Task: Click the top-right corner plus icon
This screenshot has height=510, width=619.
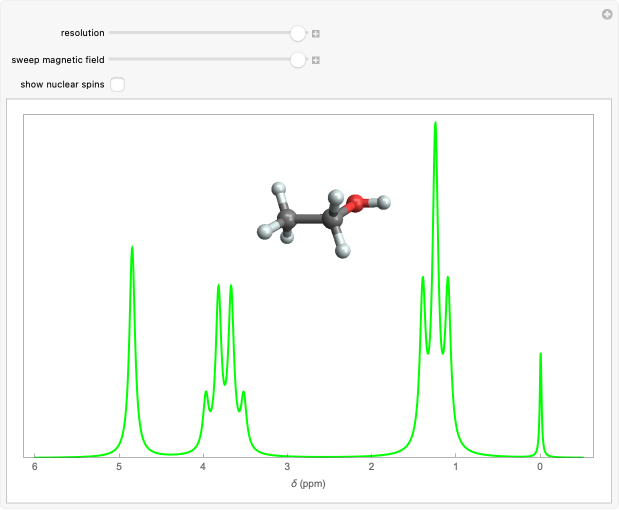Action: click(606, 14)
